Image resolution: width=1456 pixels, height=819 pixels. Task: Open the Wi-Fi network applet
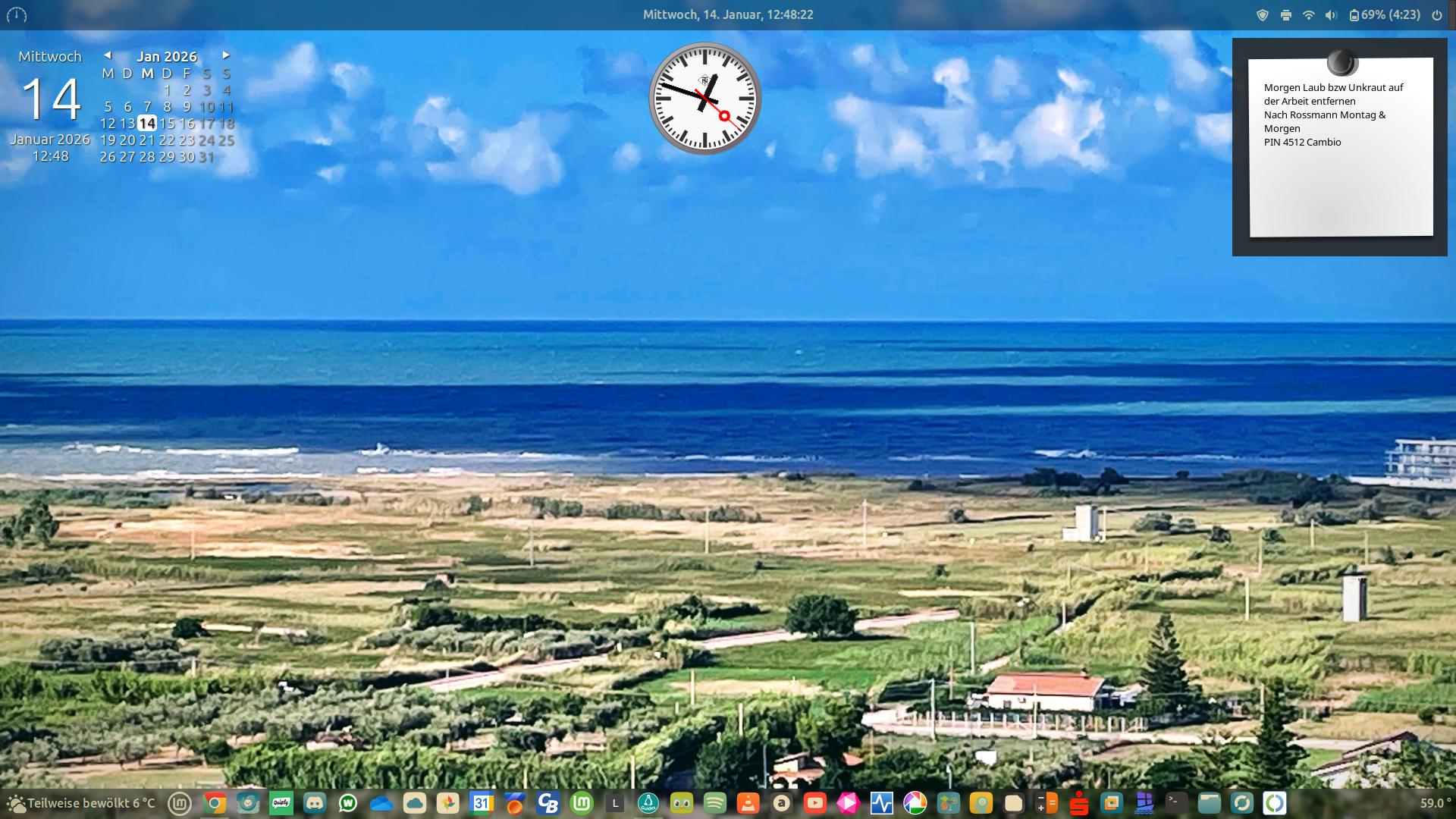pyautogui.click(x=1308, y=15)
